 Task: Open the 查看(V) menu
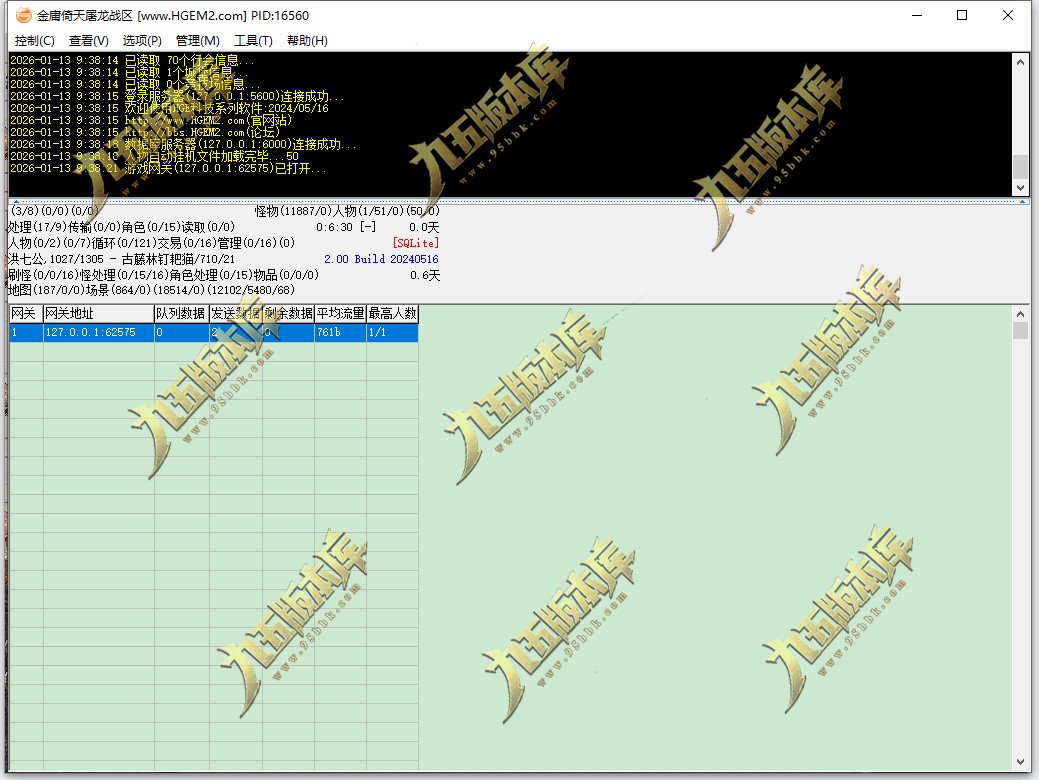tap(88, 41)
